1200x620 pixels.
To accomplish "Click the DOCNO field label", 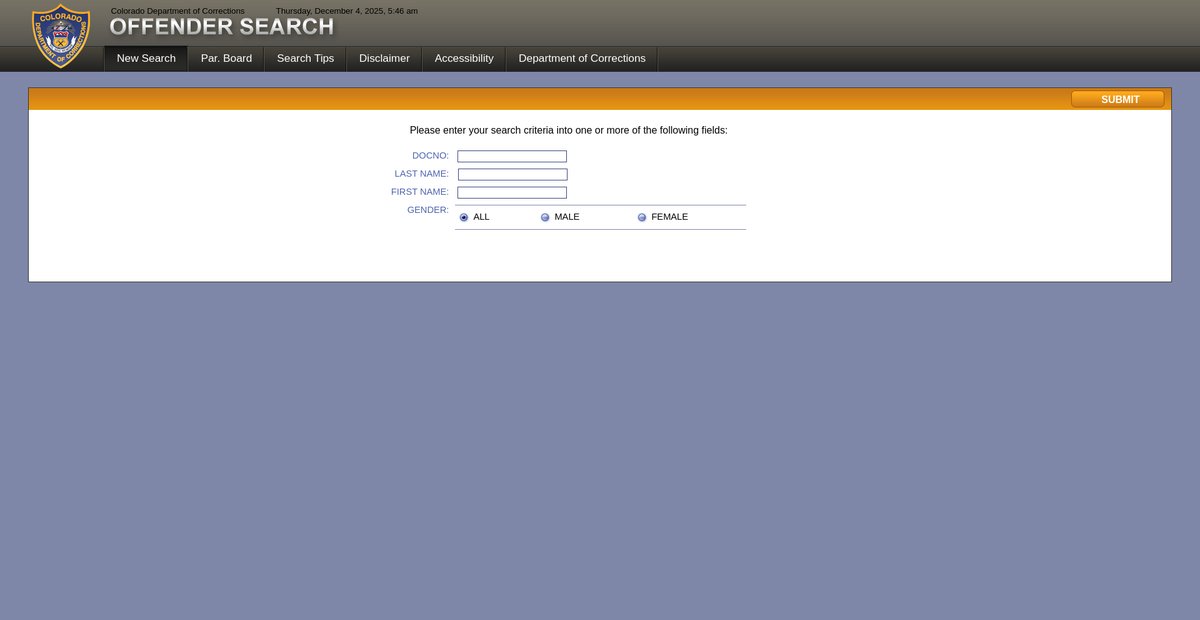I will tap(430, 156).
